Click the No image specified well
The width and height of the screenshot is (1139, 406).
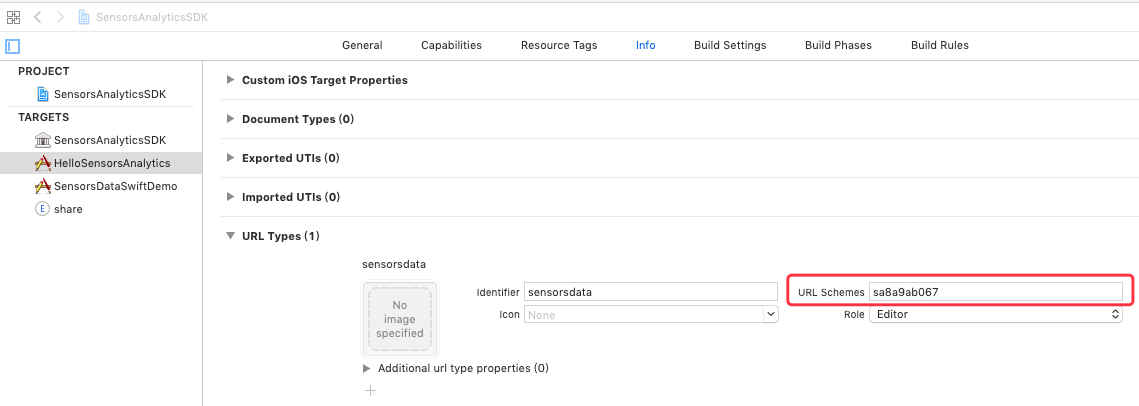click(400, 320)
